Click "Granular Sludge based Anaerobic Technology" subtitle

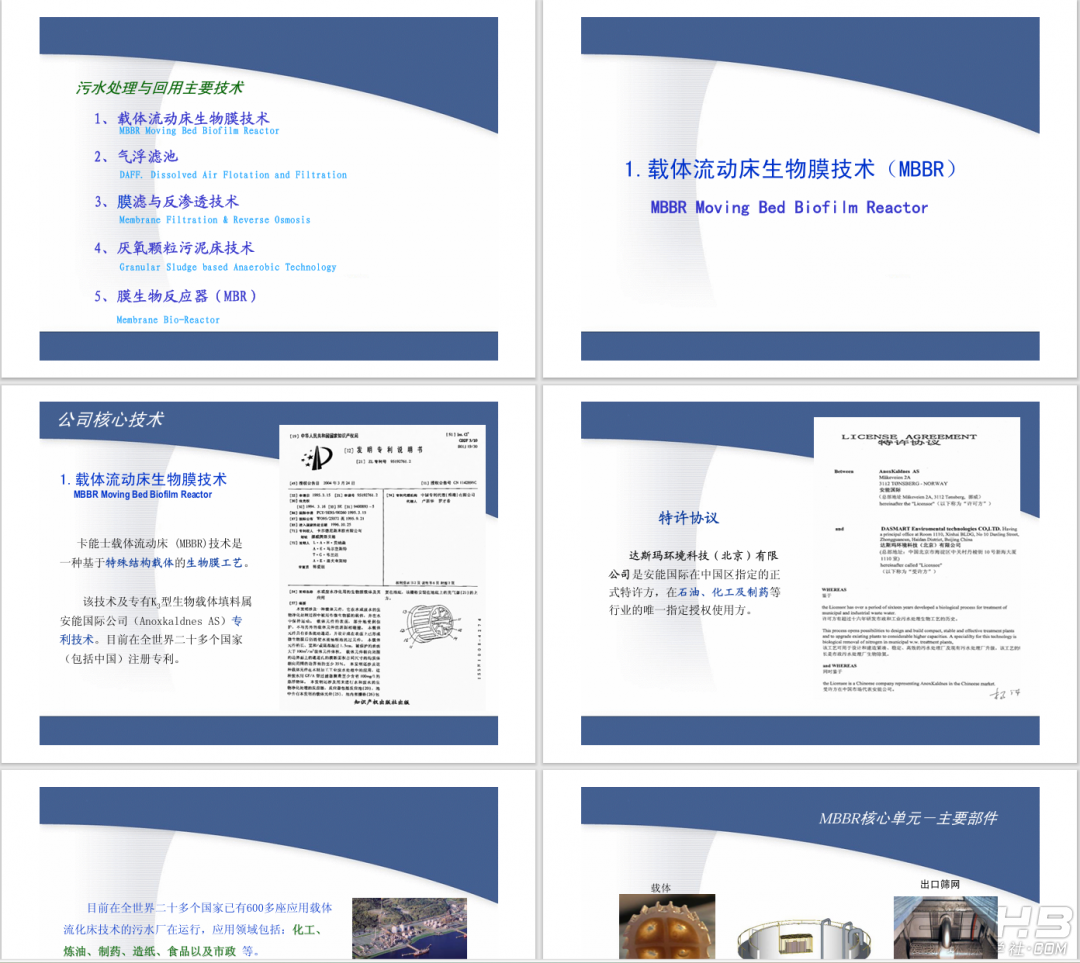click(227, 267)
